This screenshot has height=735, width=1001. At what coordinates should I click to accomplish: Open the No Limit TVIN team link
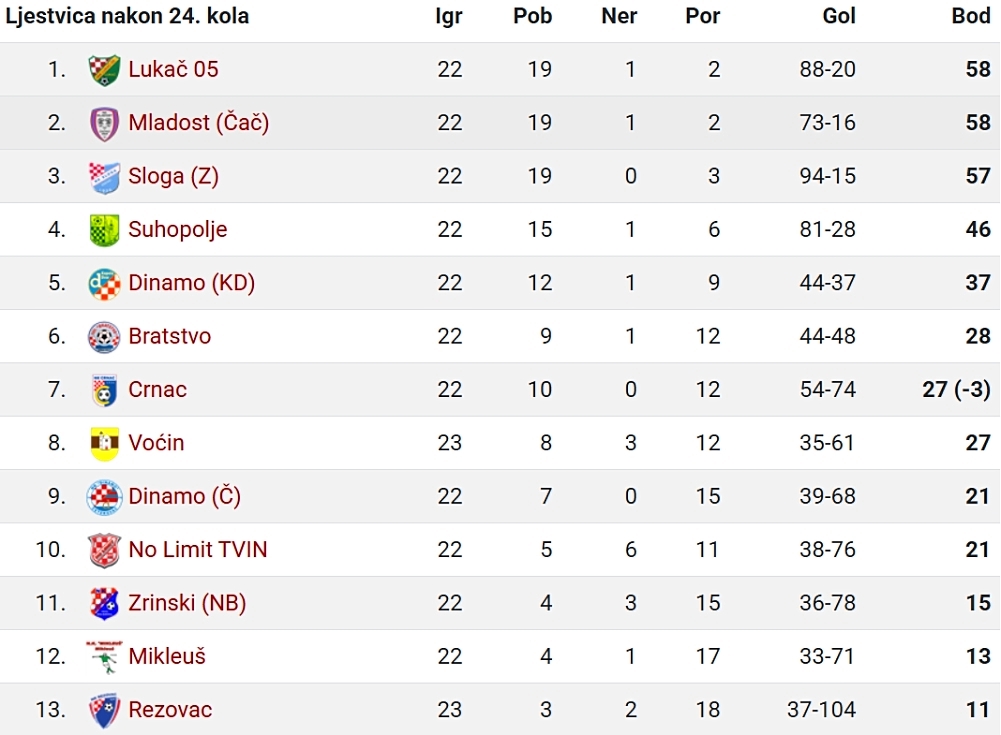[x=198, y=549]
